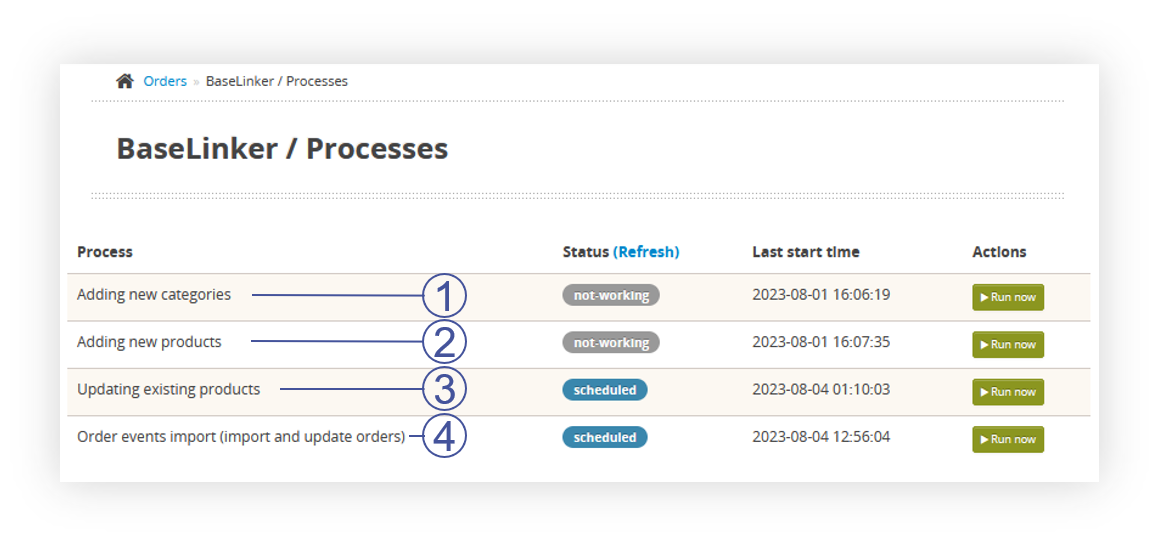Click the Actions column header
Image resolution: width=1170 pixels, height=545 pixels.
tap(999, 252)
